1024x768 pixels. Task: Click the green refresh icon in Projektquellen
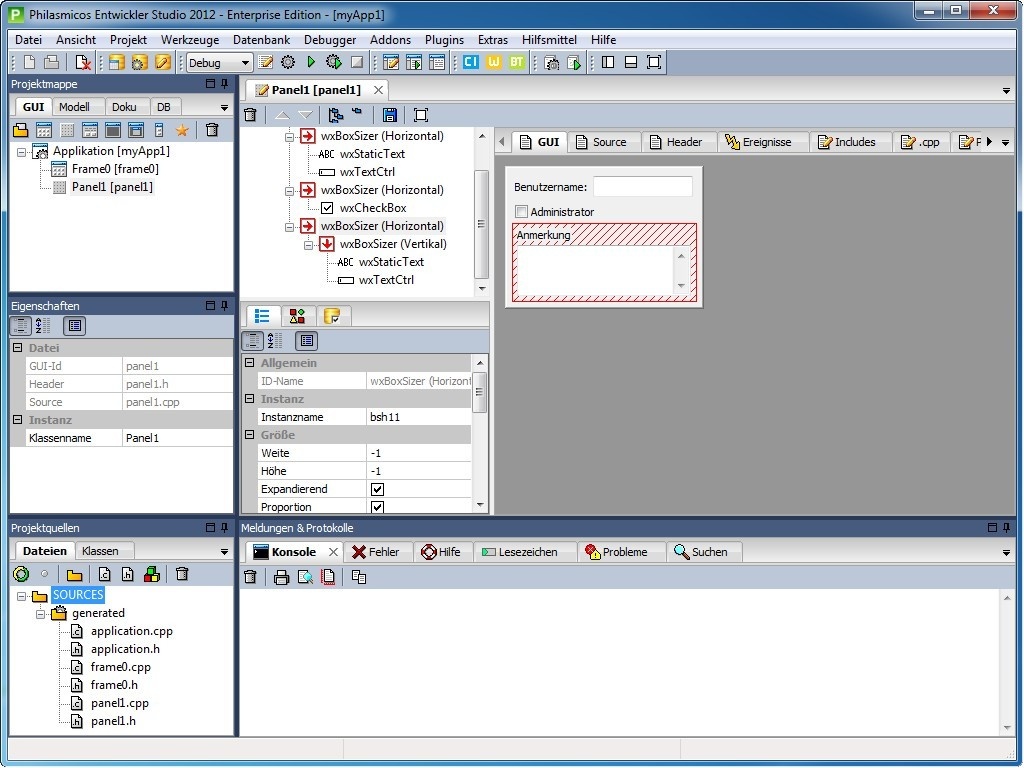21,574
